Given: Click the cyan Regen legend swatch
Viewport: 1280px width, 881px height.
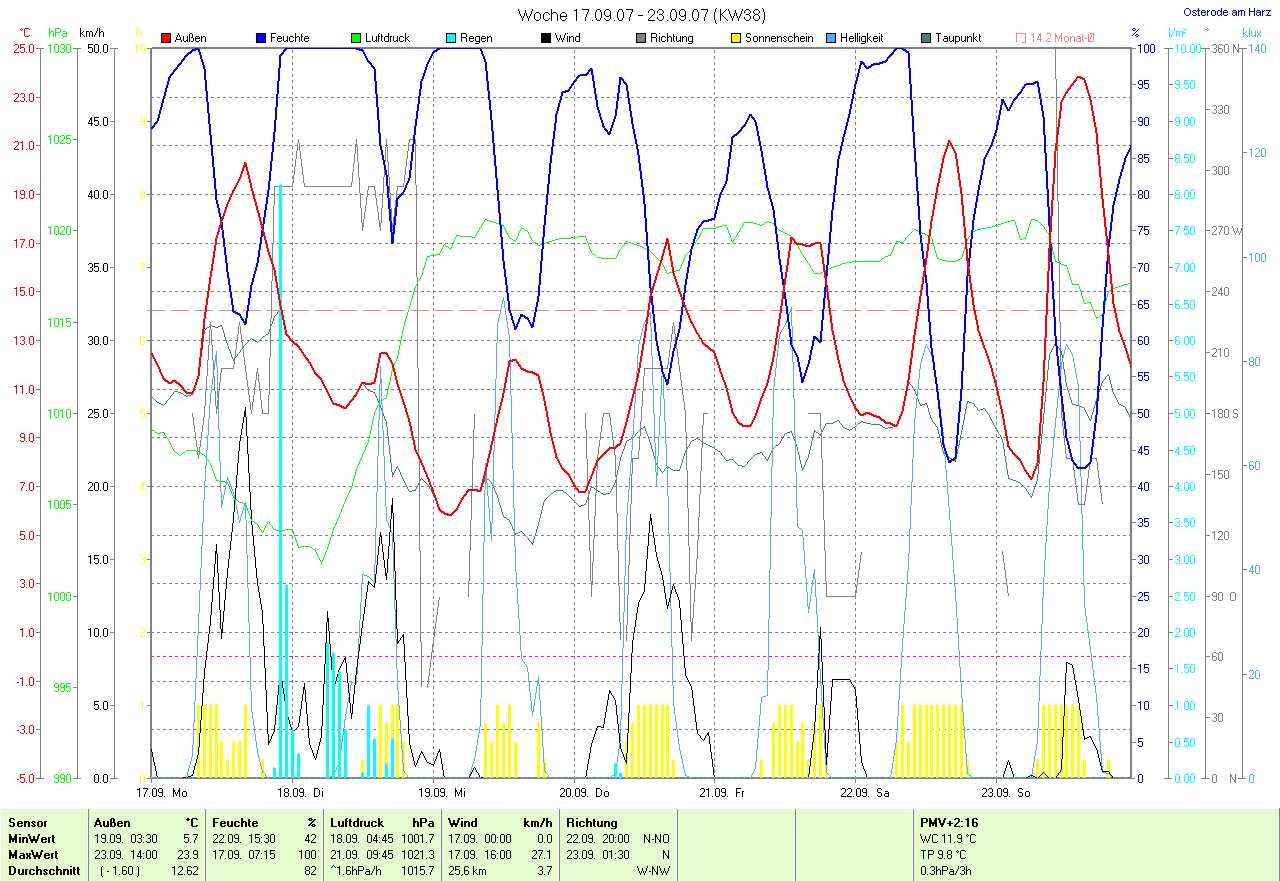Looking at the screenshot, I should (452, 38).
